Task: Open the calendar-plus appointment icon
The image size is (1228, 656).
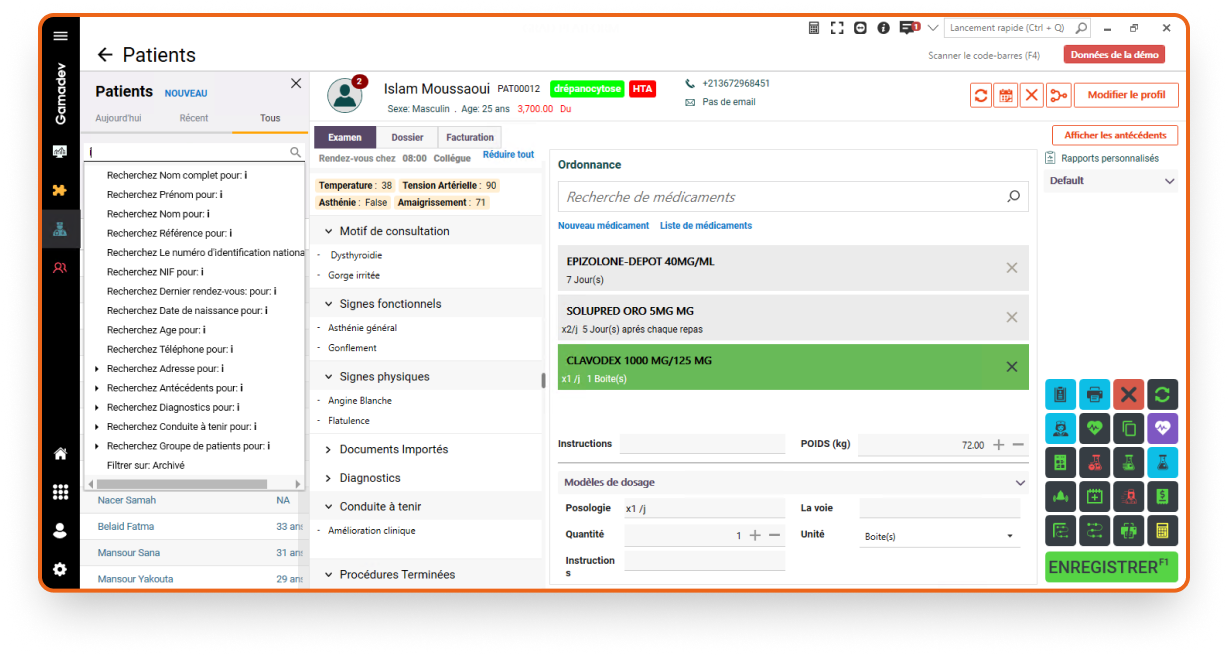Action: pyautogui.click(x=1094, y=495)
